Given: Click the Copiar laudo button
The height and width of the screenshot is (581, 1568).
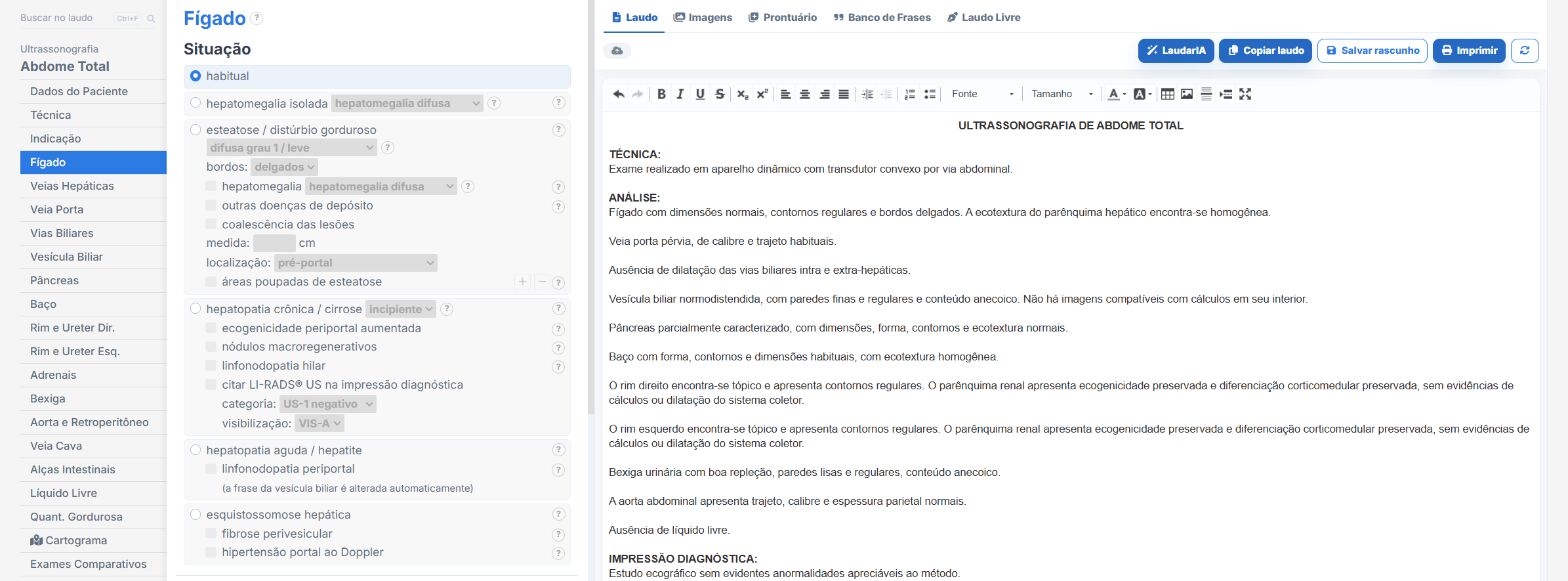Looking at the screenshot, I should [x=1265, y=50].
